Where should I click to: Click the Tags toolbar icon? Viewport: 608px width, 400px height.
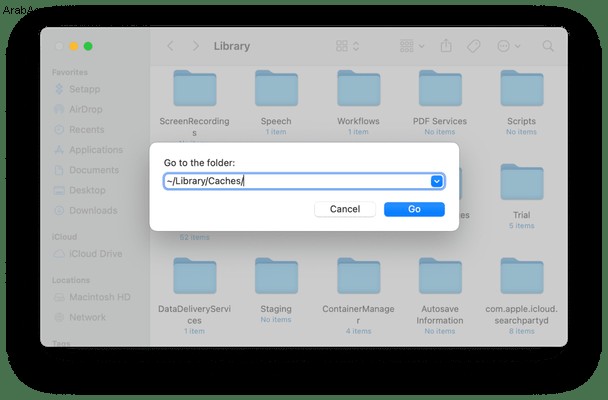(x=473, y=46)
